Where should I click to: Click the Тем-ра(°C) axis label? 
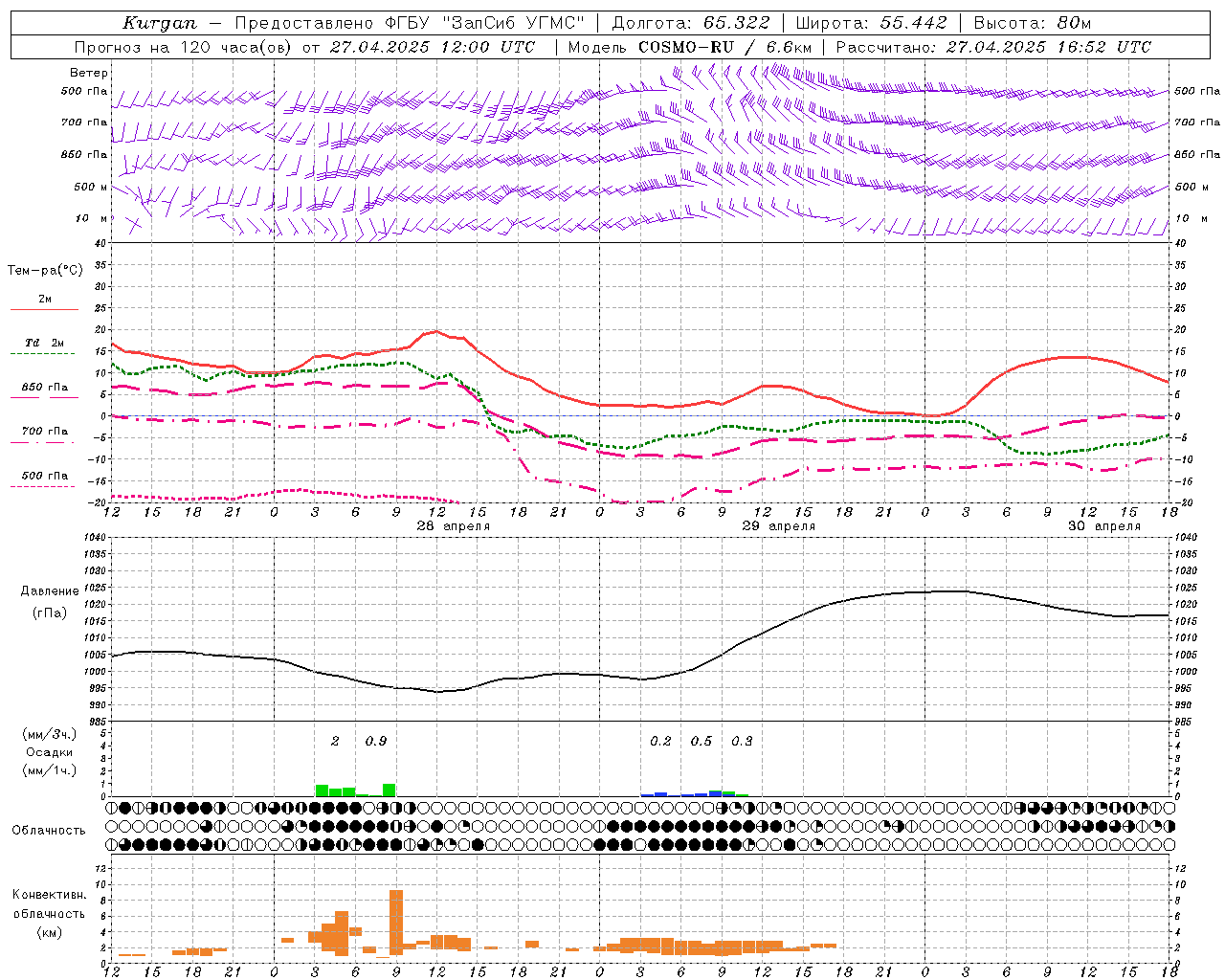click(x=45, y=270)
